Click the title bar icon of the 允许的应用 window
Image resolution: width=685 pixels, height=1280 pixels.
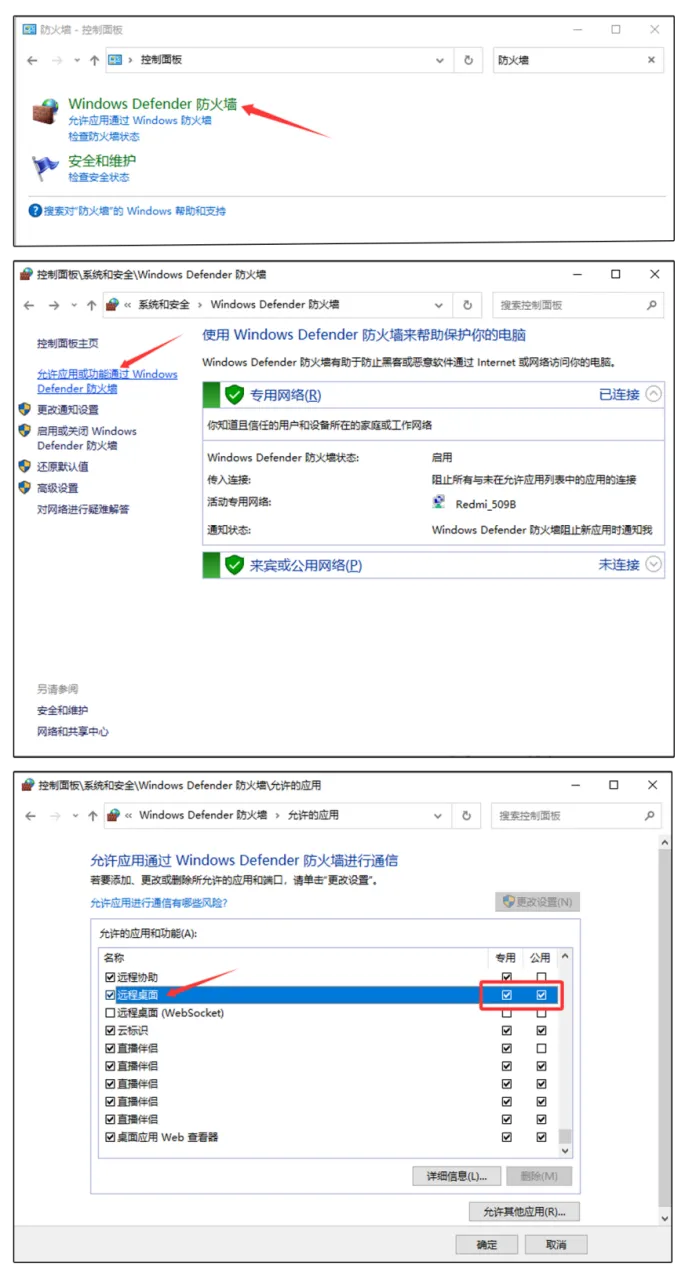tap(27, 785)
